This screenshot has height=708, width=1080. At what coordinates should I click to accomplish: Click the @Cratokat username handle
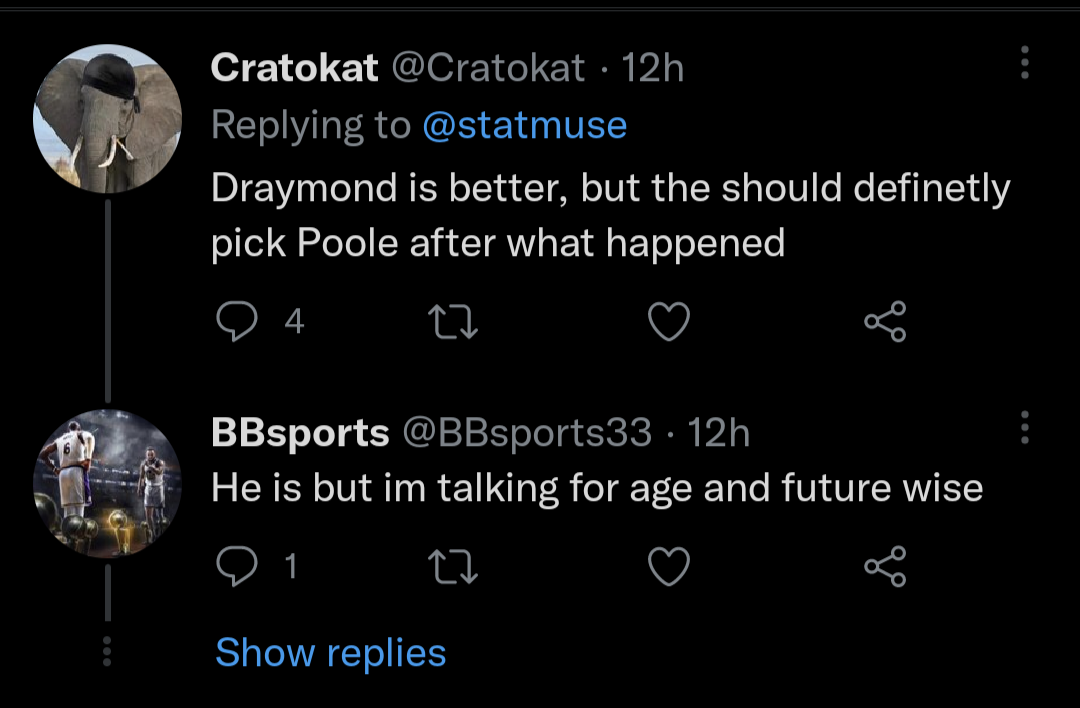(489, 68)
